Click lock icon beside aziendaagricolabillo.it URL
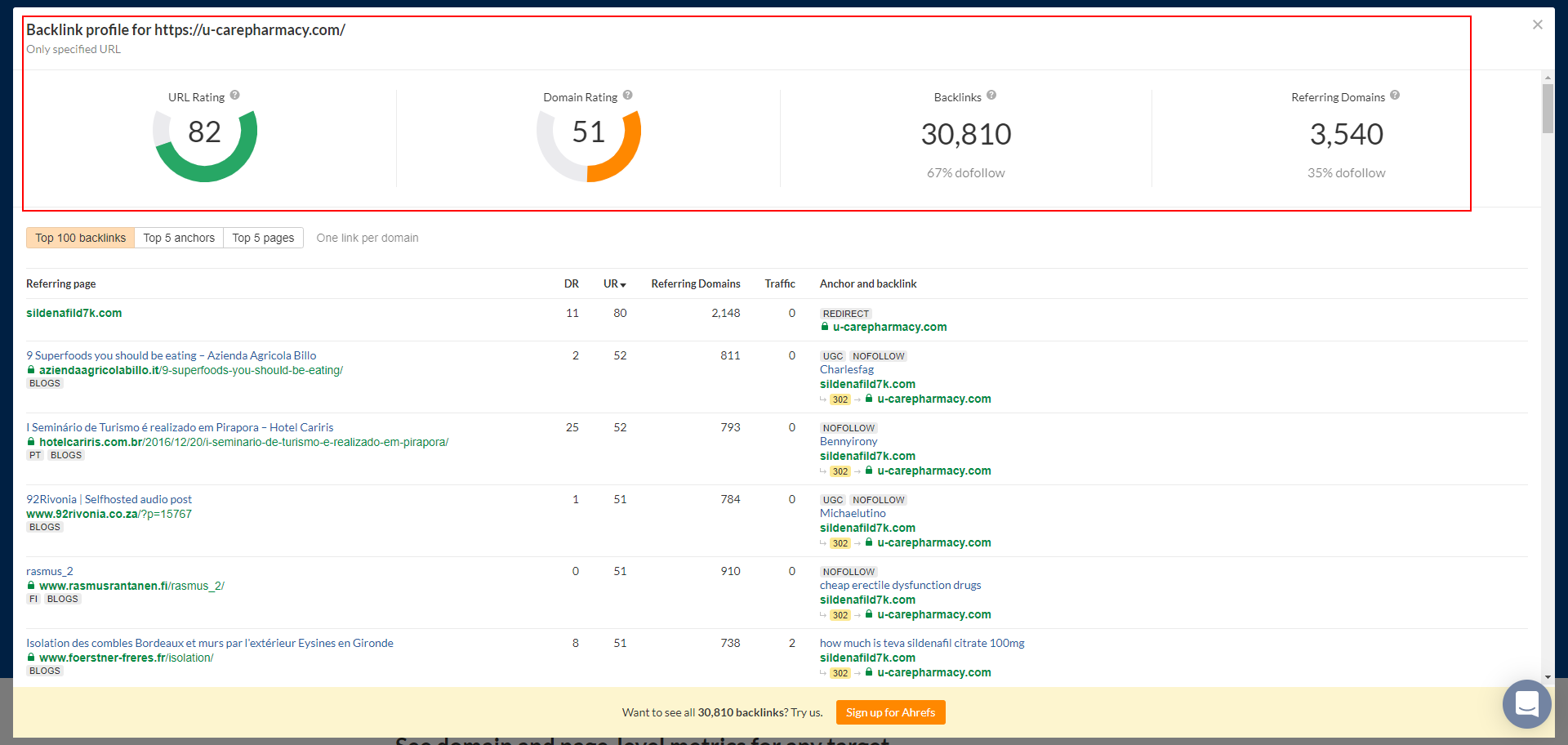Image resolution: width=1568 pixels, height=745 pixels. (31, 370)
